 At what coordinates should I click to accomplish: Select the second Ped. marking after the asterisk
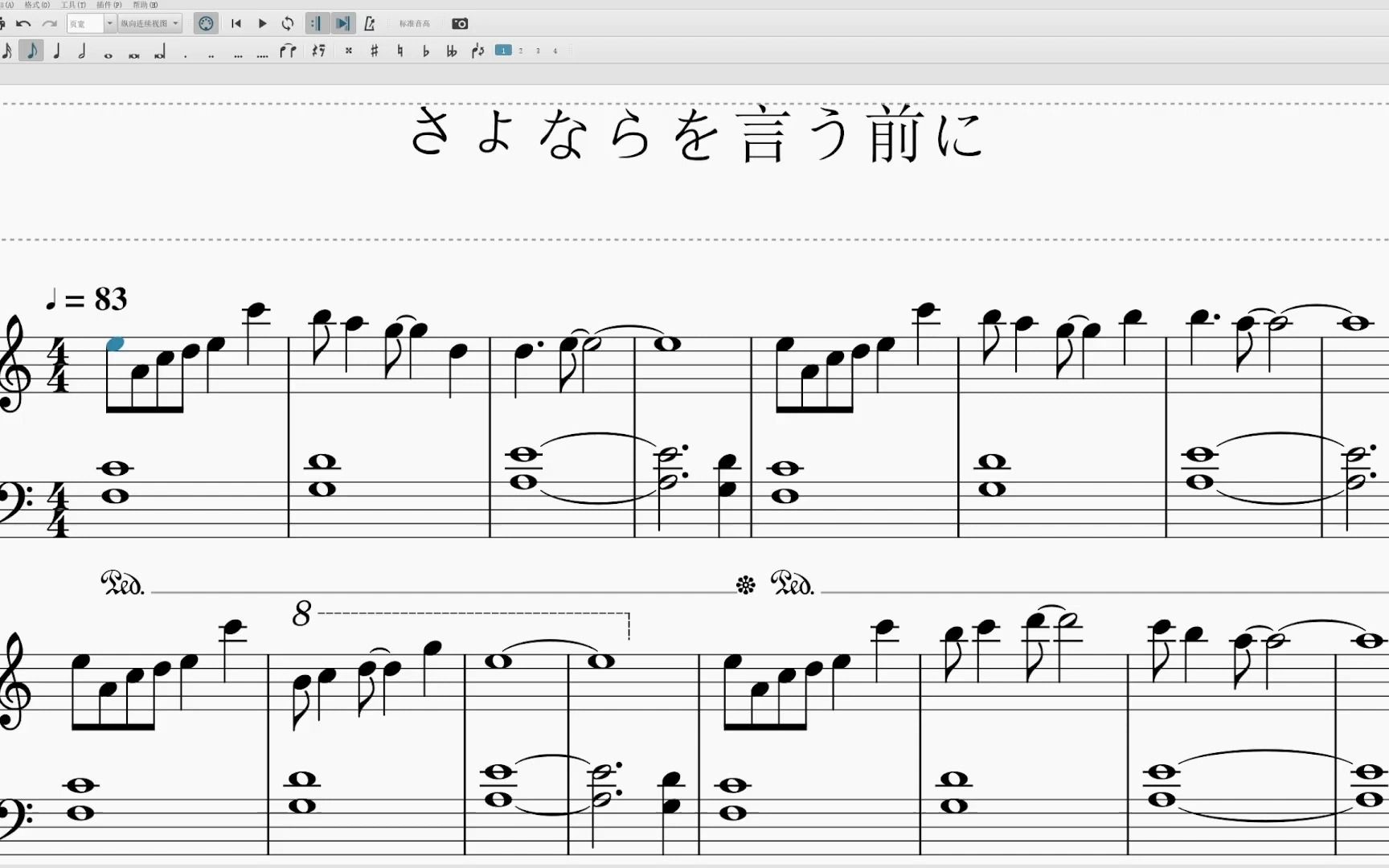pos(793,583)
